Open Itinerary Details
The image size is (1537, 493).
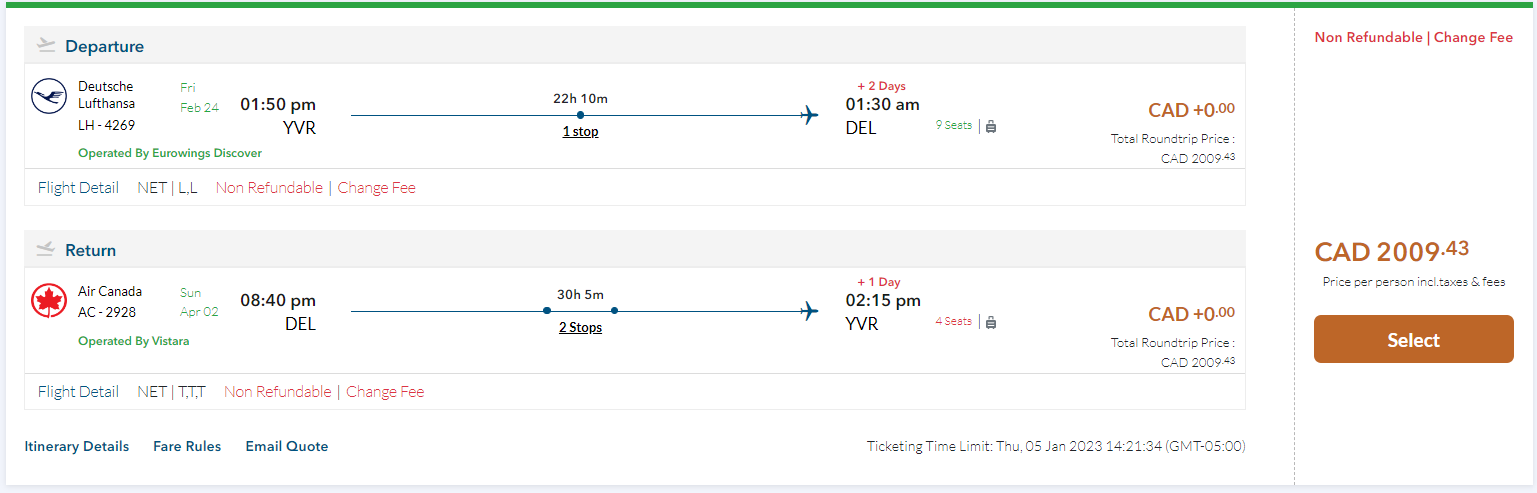tap(77, 446)
